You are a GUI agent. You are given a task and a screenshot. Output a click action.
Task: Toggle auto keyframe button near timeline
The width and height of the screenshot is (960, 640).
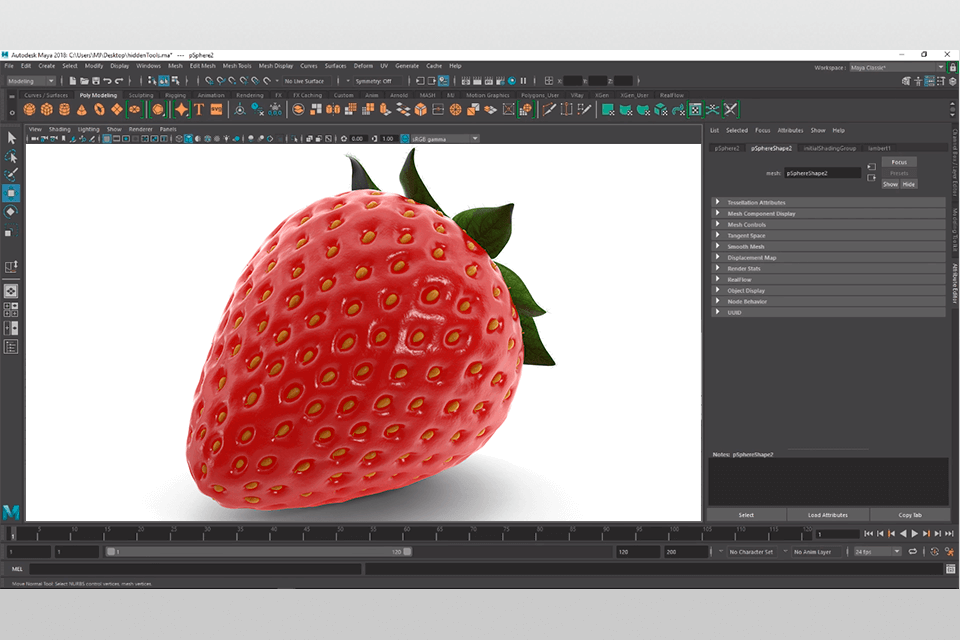(x=934, y=552)
